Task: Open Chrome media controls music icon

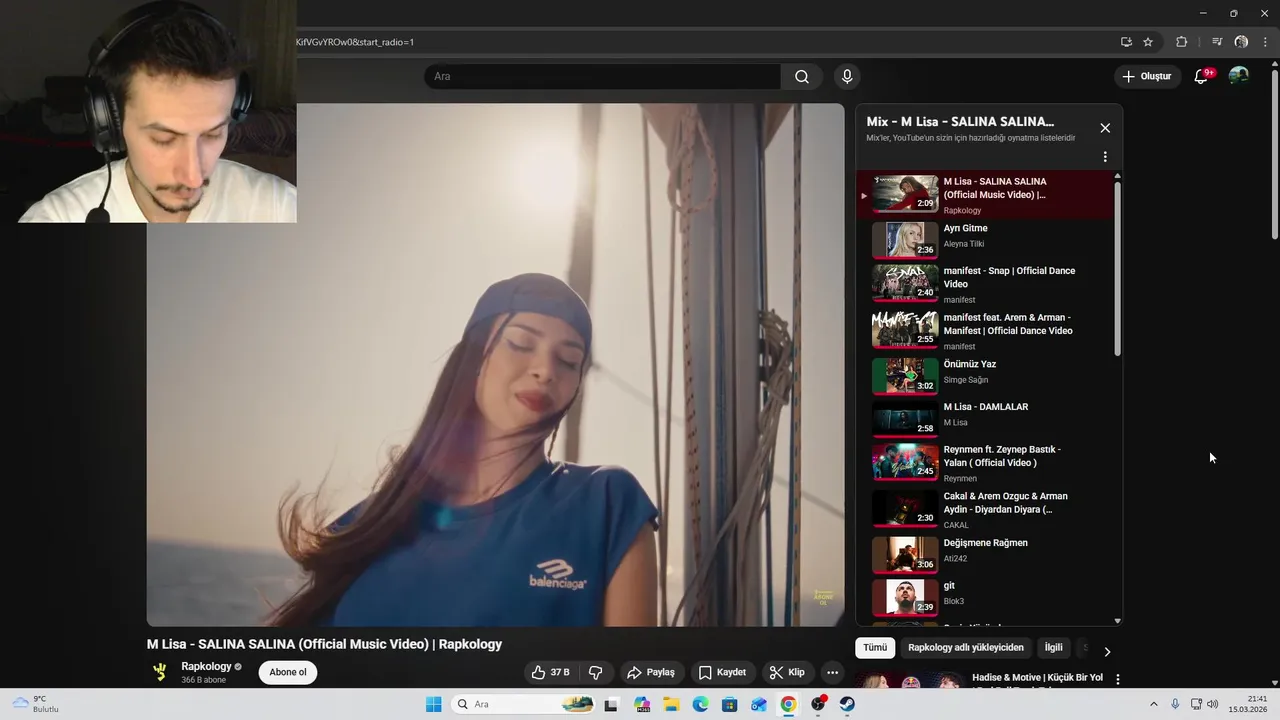Action: (1217, 42)
